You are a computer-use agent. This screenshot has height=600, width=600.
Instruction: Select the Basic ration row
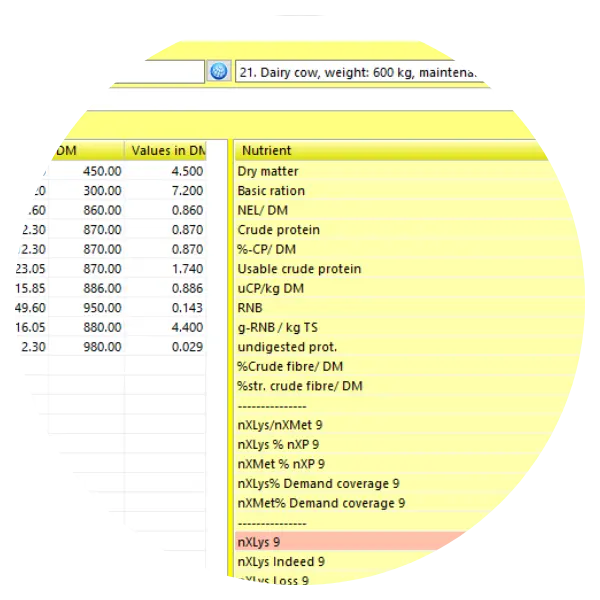tap(404, 191)
